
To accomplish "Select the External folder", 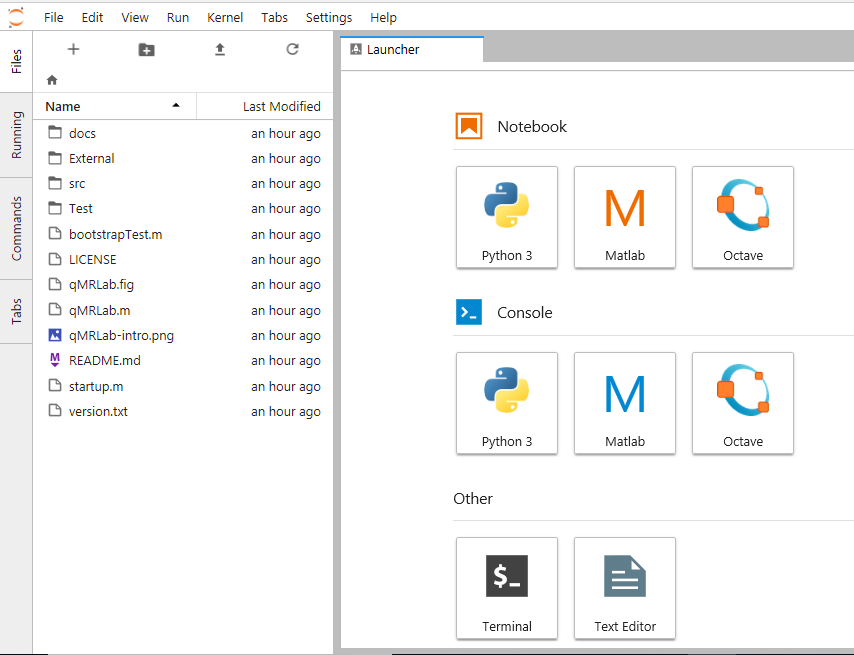I will pos(183,158).
